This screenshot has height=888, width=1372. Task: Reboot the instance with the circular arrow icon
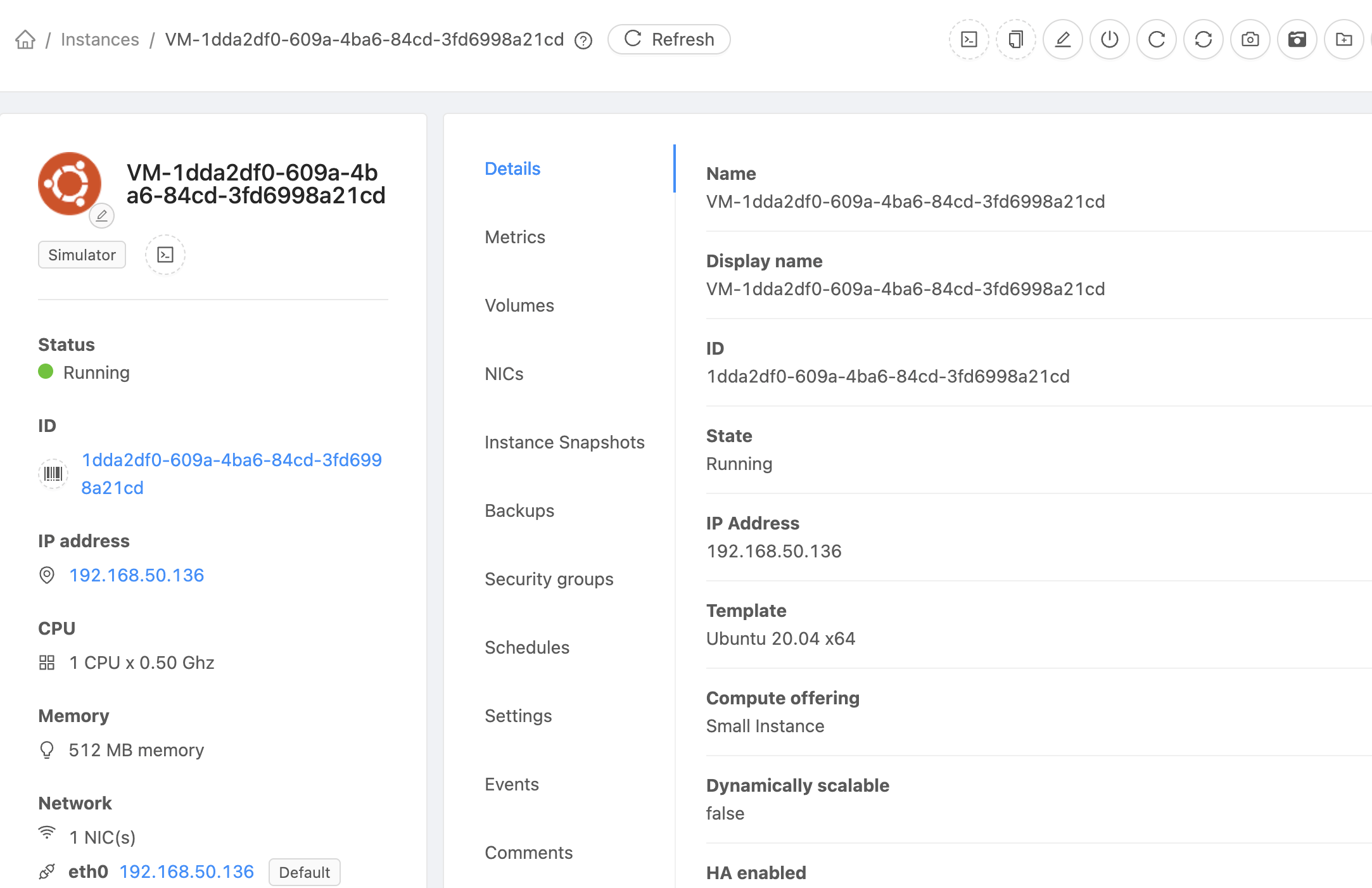(1156, 39)
